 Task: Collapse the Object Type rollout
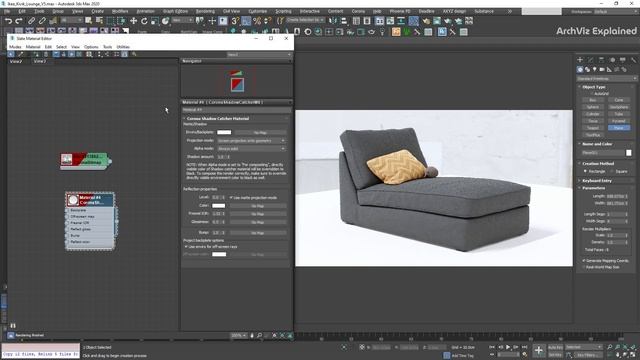coord(594,87)
